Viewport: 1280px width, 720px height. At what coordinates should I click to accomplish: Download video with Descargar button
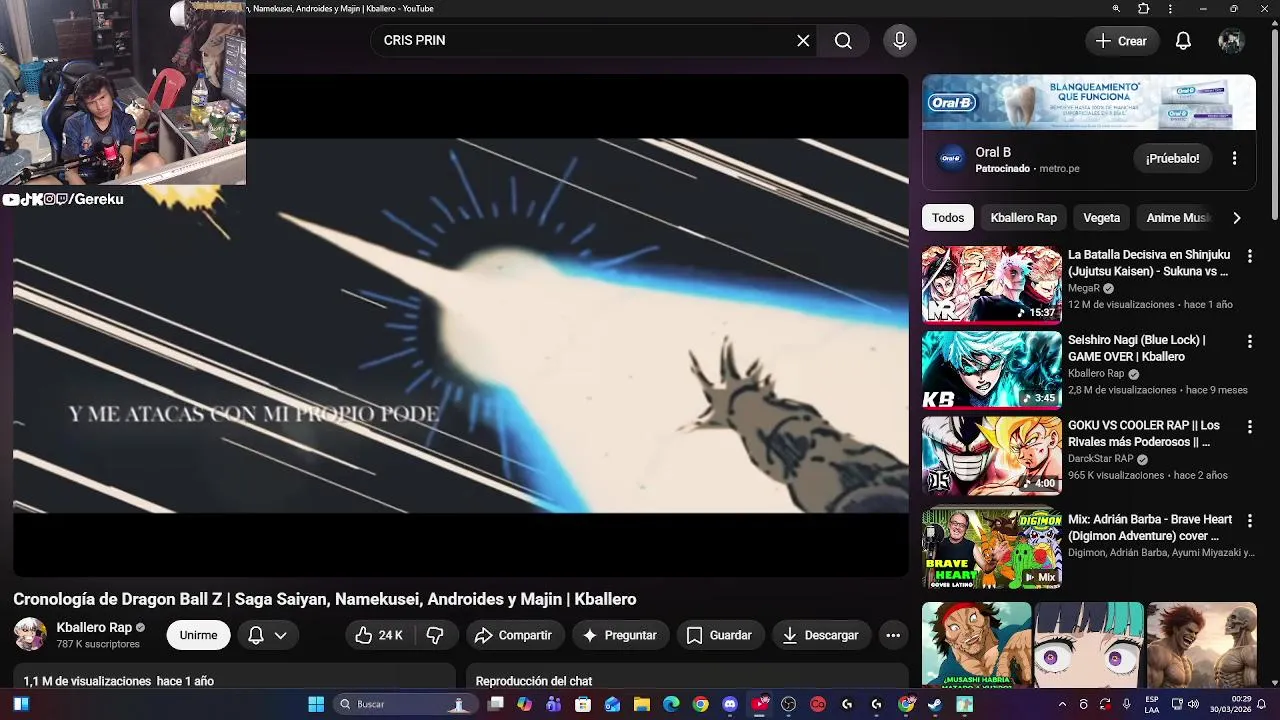point(820,635)
